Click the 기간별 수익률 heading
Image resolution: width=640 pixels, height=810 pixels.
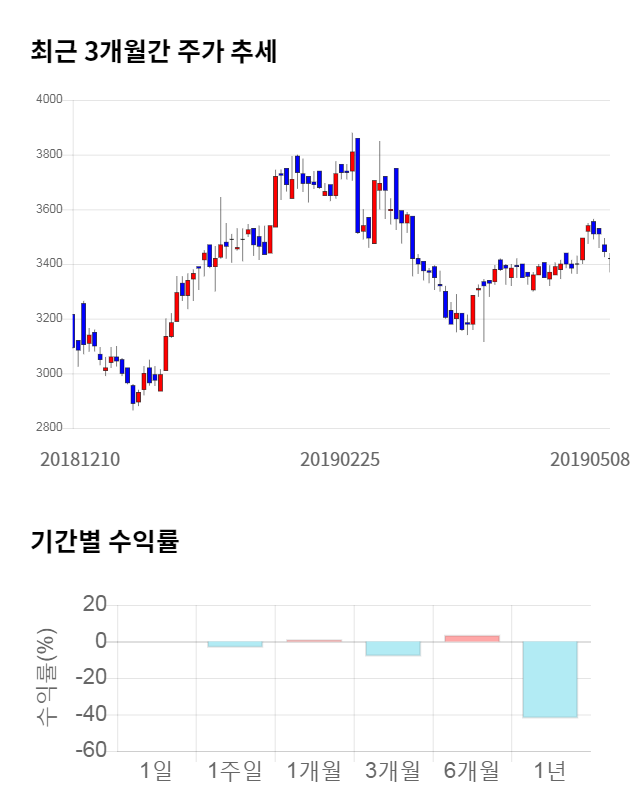tap(104, 542)
